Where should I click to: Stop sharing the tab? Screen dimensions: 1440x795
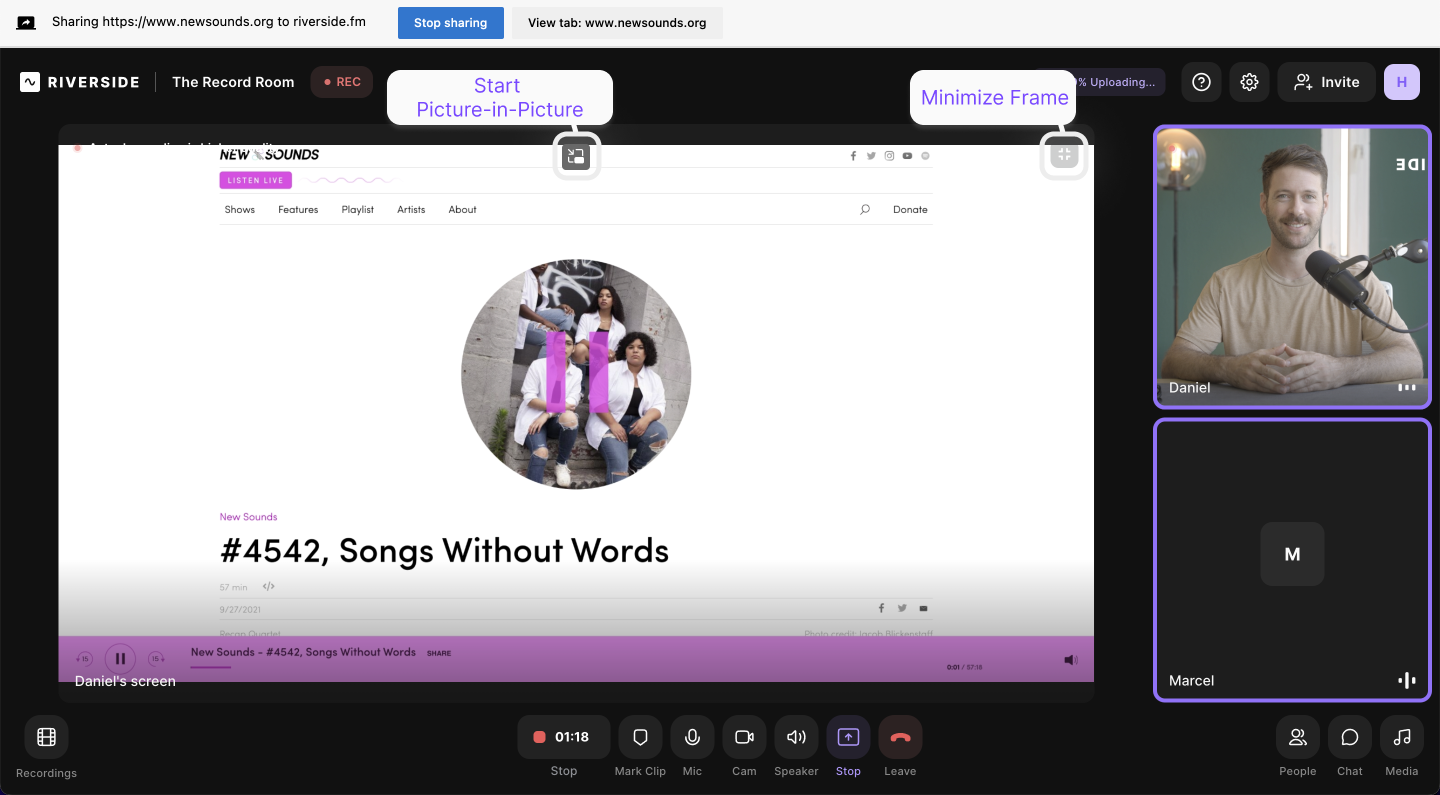tap(450, 23)
